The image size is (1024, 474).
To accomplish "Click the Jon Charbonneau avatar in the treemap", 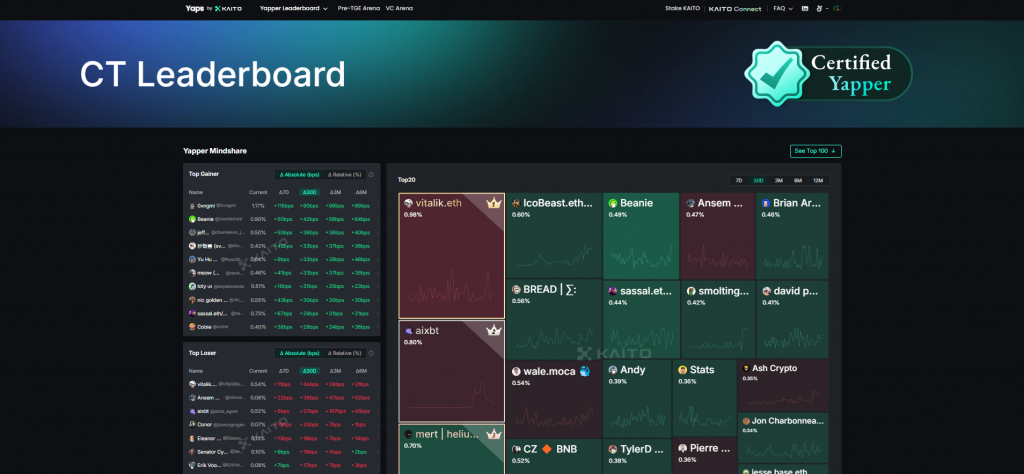I will point(746,421).
